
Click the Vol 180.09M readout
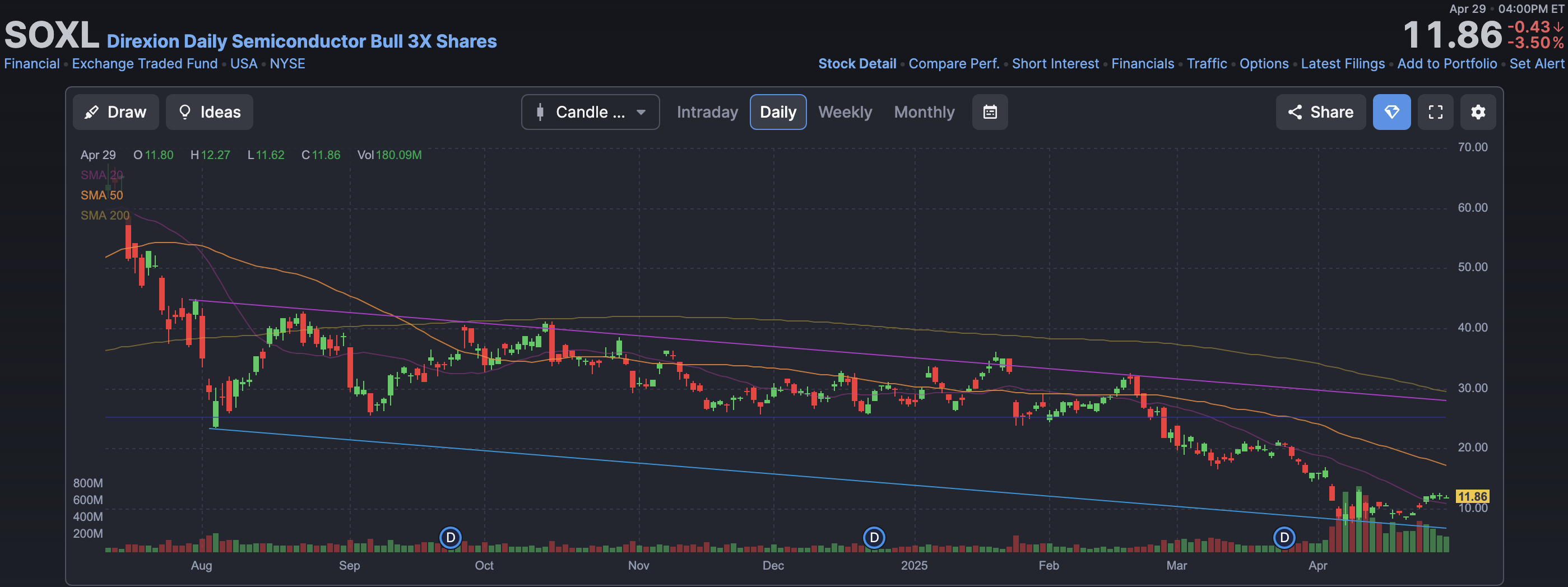click(389, 155)
